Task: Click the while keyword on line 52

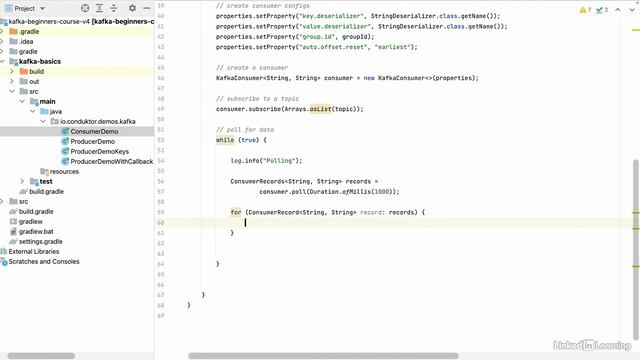Action: coord(225,140)
